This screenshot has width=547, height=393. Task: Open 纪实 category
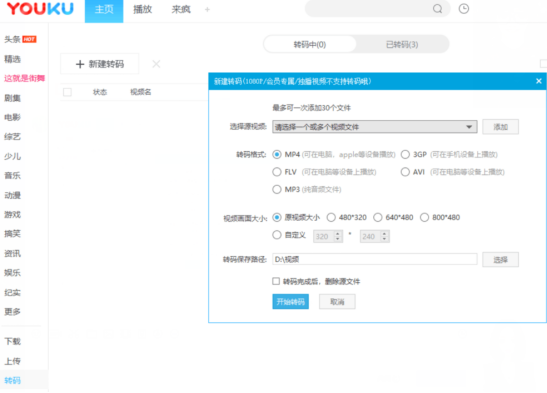pyautogui.click(x=13, y=292)
